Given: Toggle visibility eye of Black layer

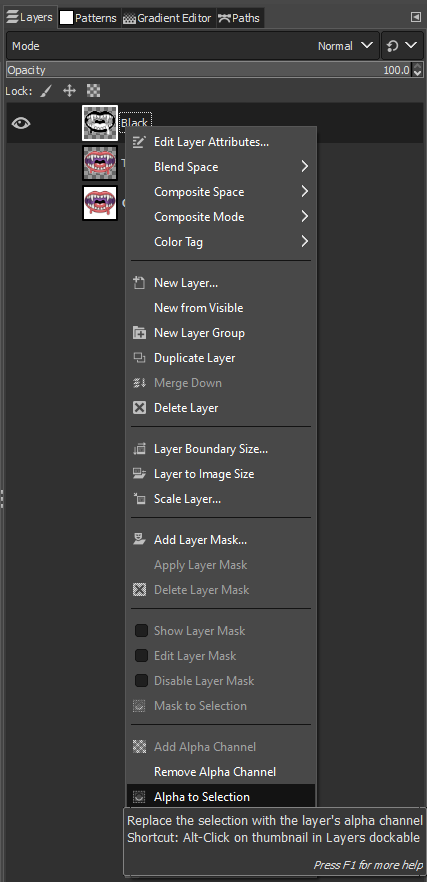Looking at the screenshot, I should click(x=21, y=123).
